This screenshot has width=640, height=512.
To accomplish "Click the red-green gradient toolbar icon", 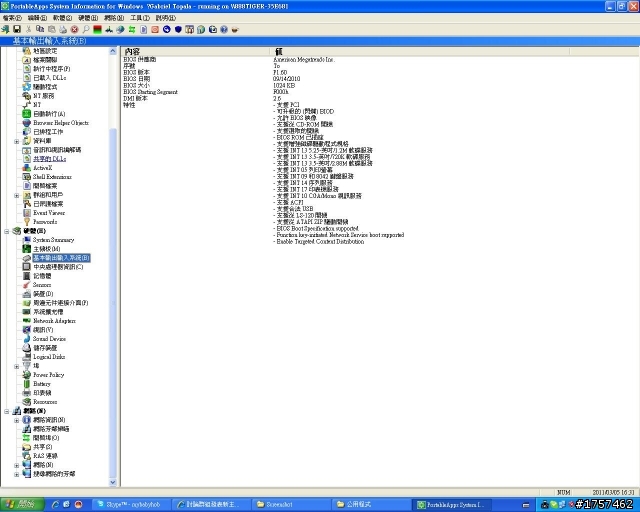I will [x=97, y=29].
